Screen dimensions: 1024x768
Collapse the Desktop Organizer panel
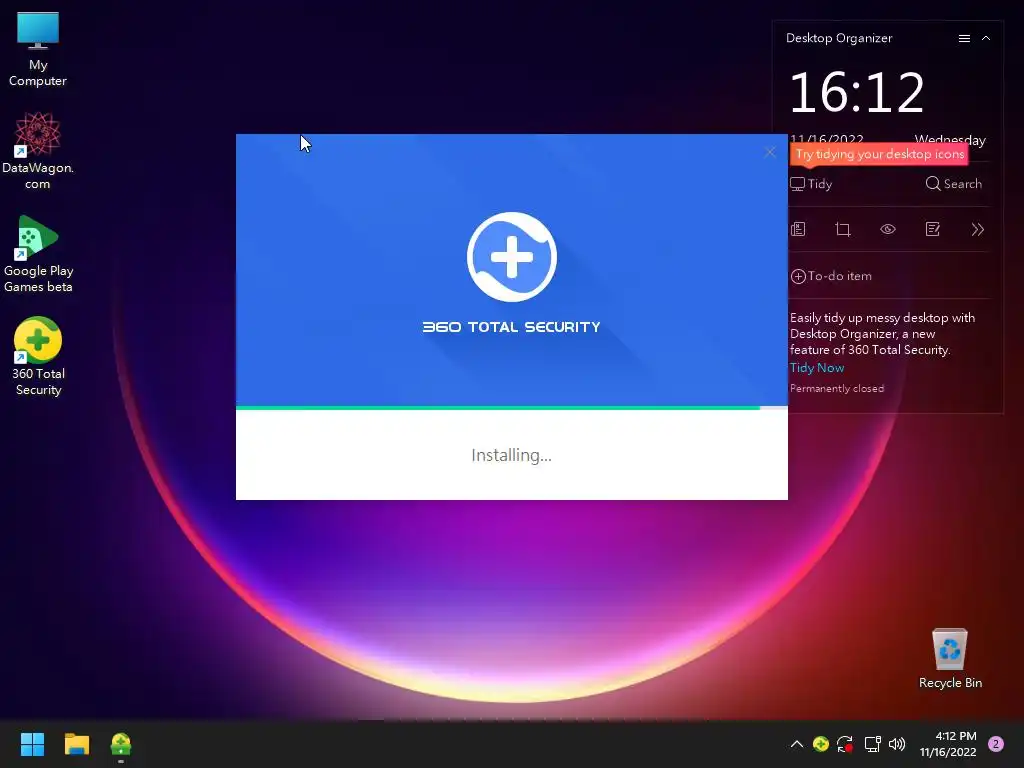tap(986, 39)
